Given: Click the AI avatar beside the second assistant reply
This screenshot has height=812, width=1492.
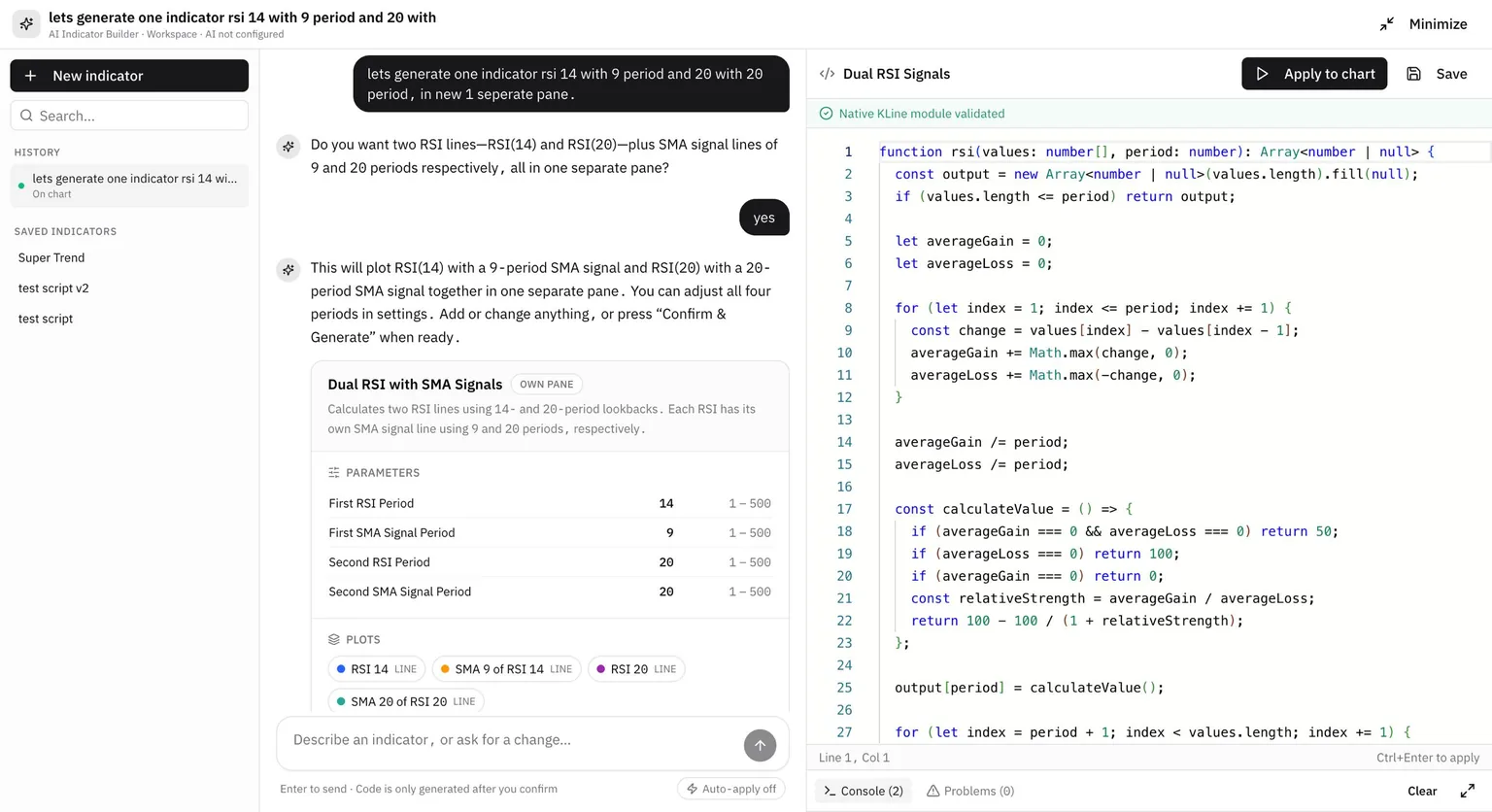Looking at the screenshot, I should click(288, 270).
